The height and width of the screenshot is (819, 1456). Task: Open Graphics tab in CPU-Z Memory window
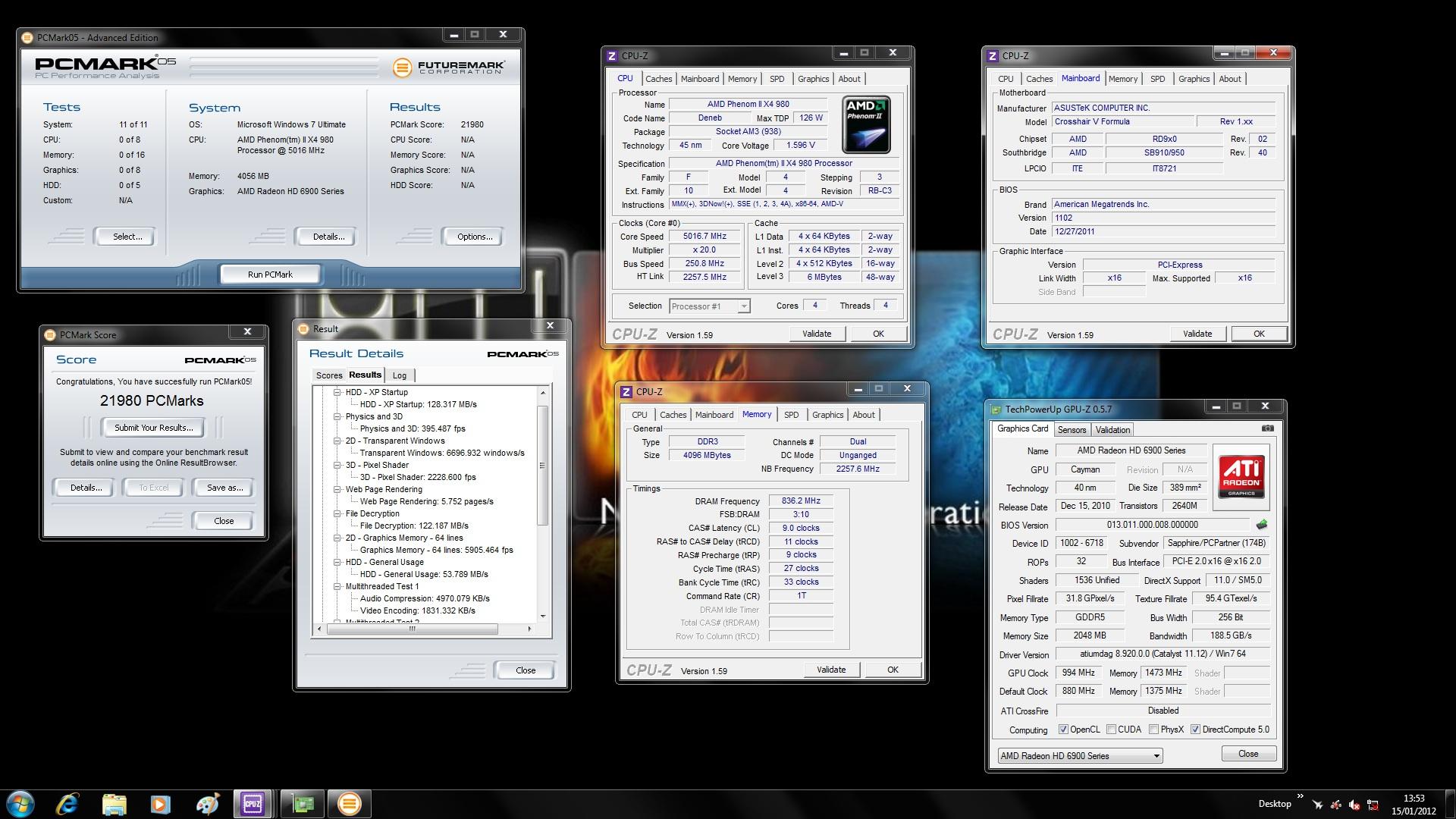coord(827,415)
